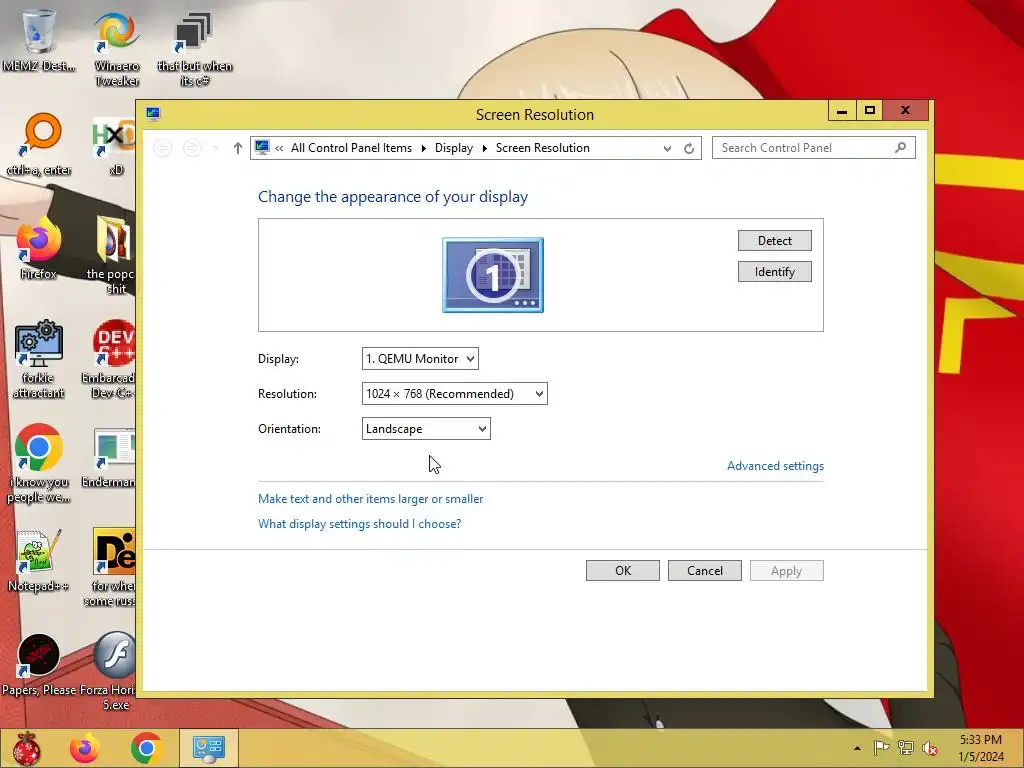Open the Recycle Bin desktop icon
The width and height of the screenshot is (1024, 768).
tap(39, 39)
